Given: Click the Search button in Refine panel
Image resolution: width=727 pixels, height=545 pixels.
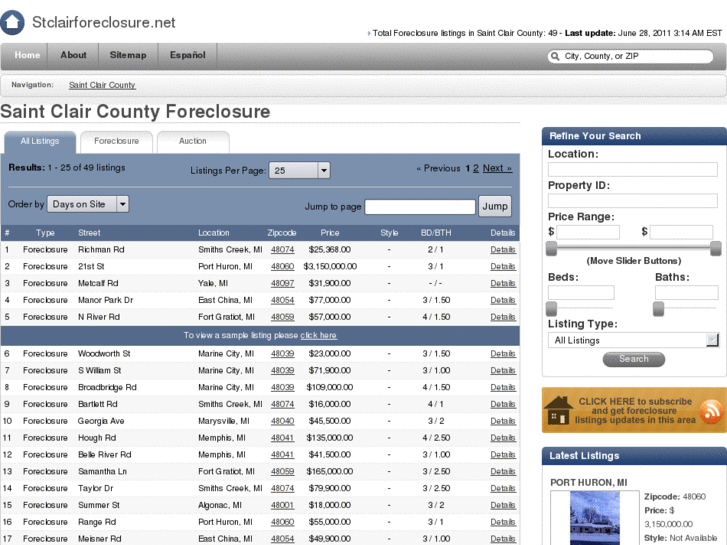Looking at the screenshot, I should (634, 359).
